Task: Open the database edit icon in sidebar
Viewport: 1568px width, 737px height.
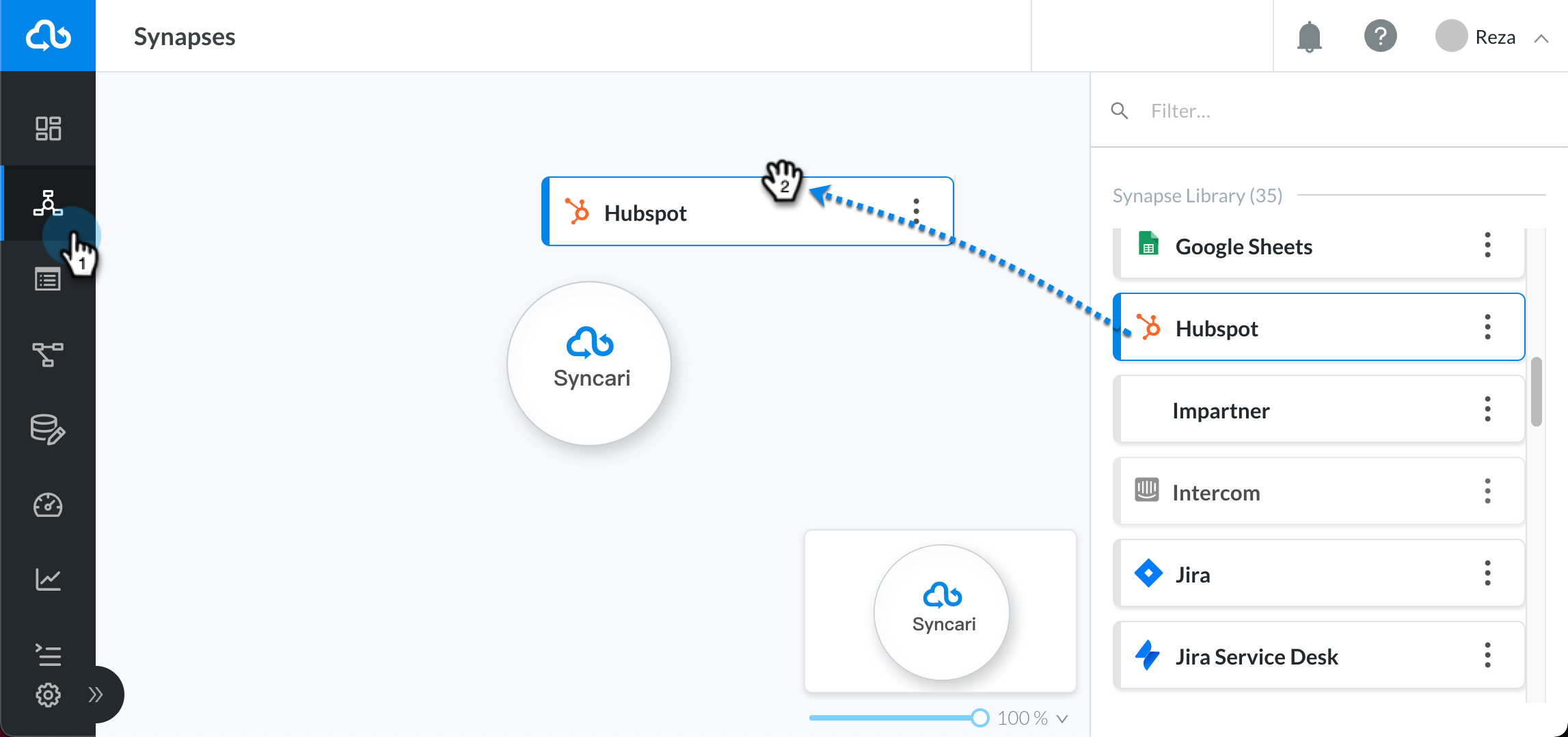Action: (x=48, y=429)
